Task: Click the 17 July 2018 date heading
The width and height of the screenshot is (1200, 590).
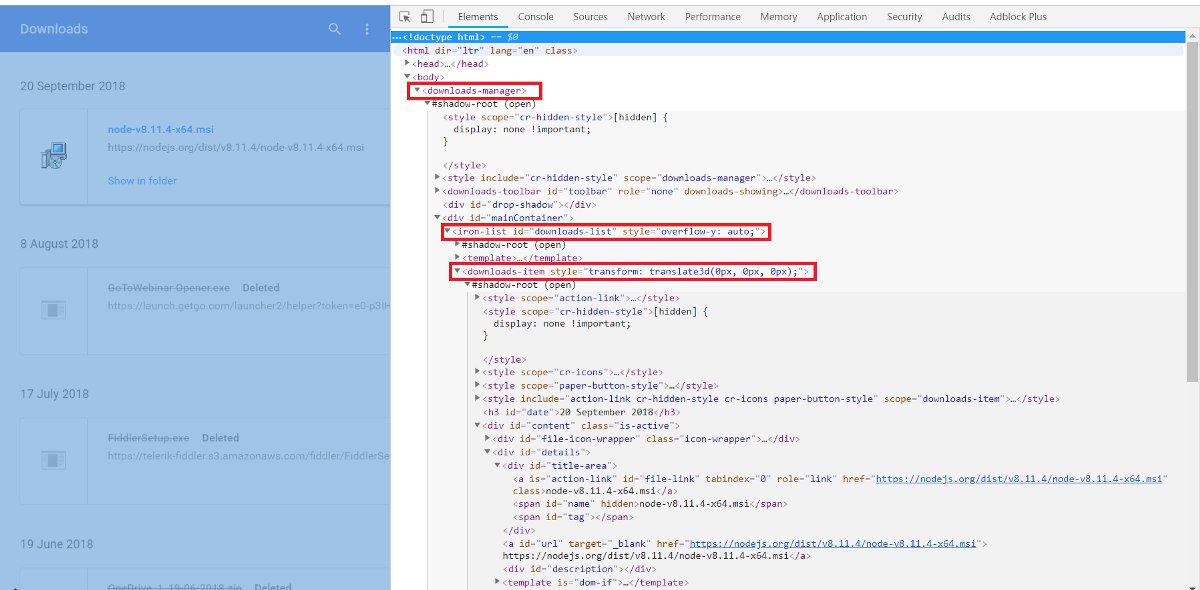Action: tap(54, 394)
